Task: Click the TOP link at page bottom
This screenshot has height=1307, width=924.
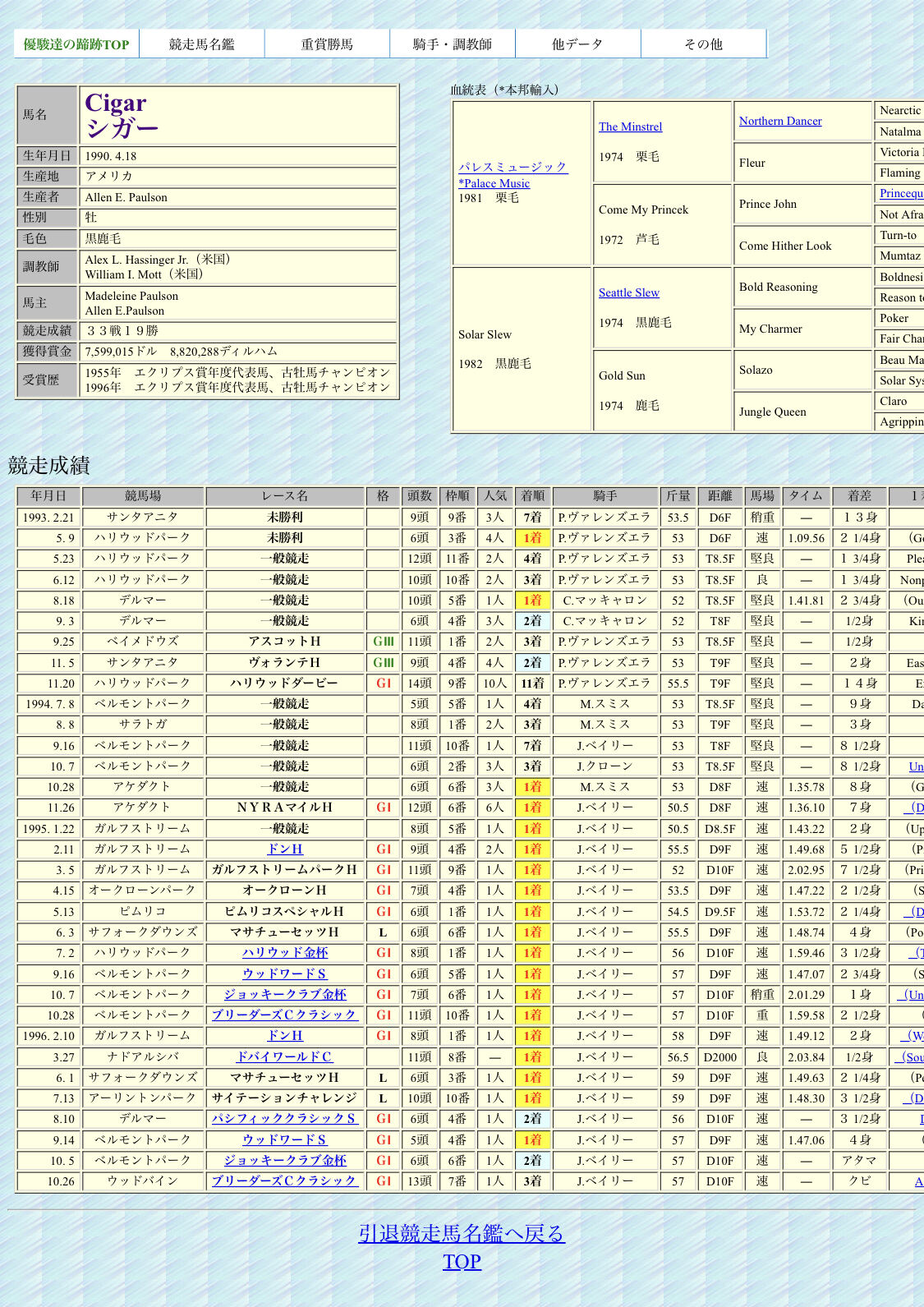Action: point(462,1262)
